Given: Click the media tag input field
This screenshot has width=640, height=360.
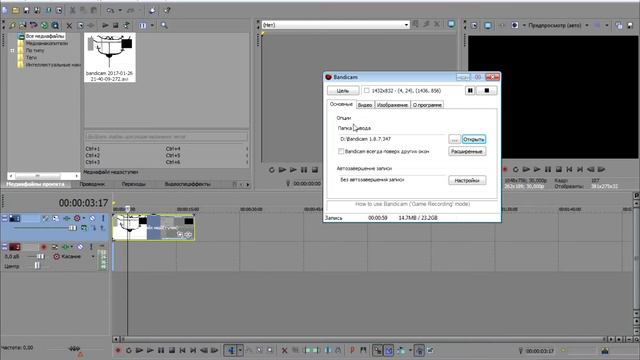Looking at the screenshot, I should coord(167,136).
